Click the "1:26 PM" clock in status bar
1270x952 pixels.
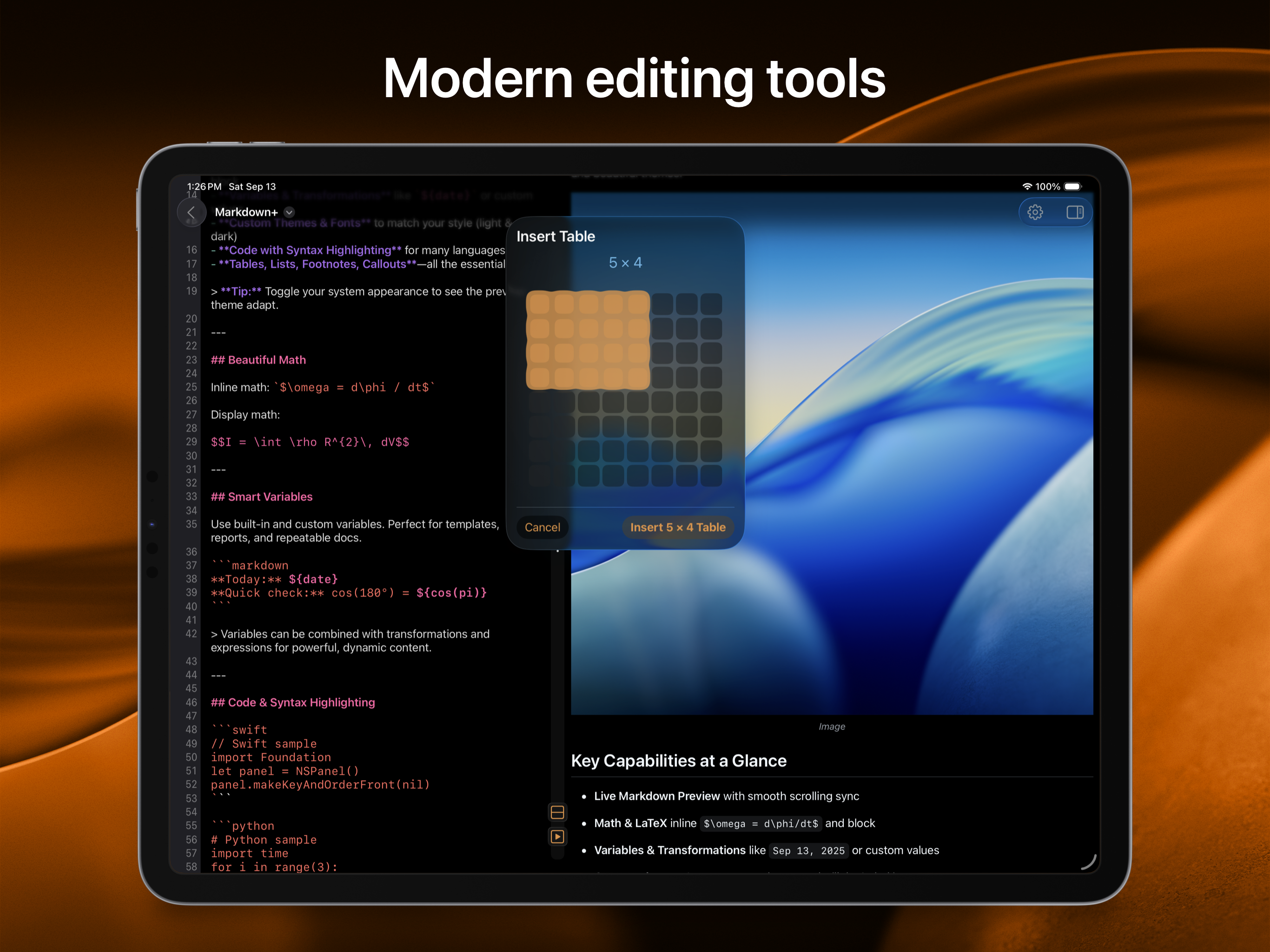coord(205,186)
